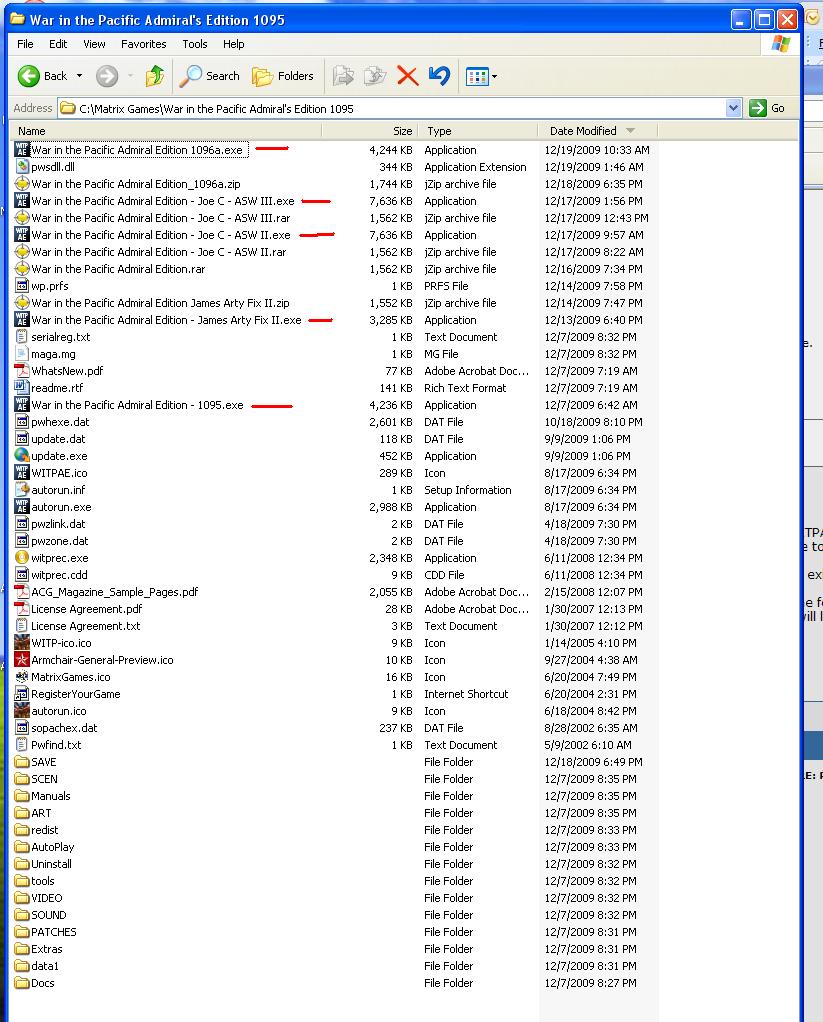Open the View menu
Screen dimensions: 823x1022
pyautogui.click(x=94, y=44)
